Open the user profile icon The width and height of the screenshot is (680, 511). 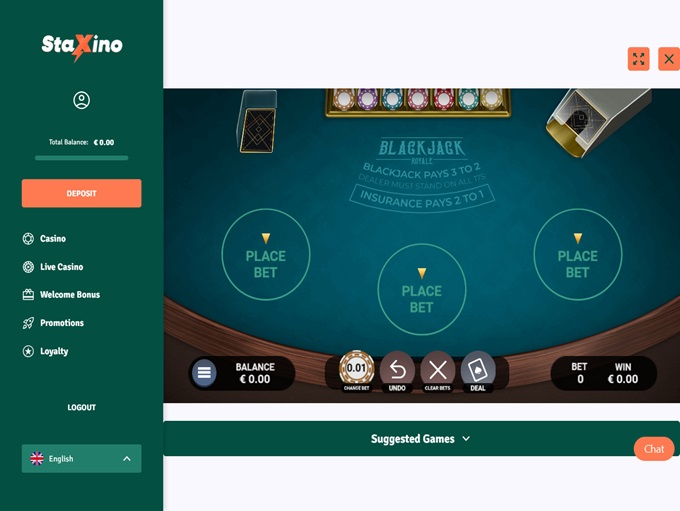pos(82,100)
